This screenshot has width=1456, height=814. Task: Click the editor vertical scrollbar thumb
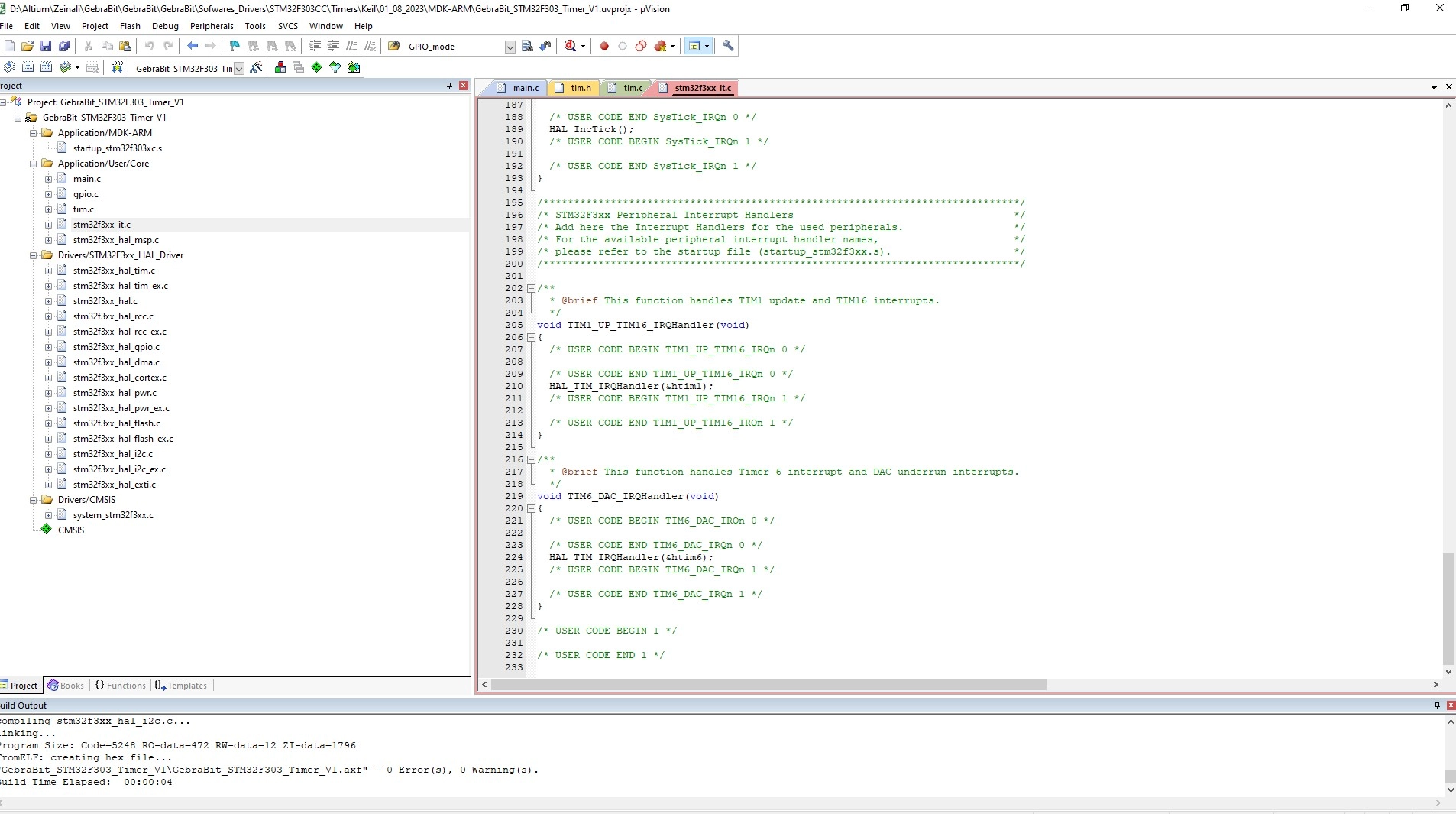[x=1448, y=609]
